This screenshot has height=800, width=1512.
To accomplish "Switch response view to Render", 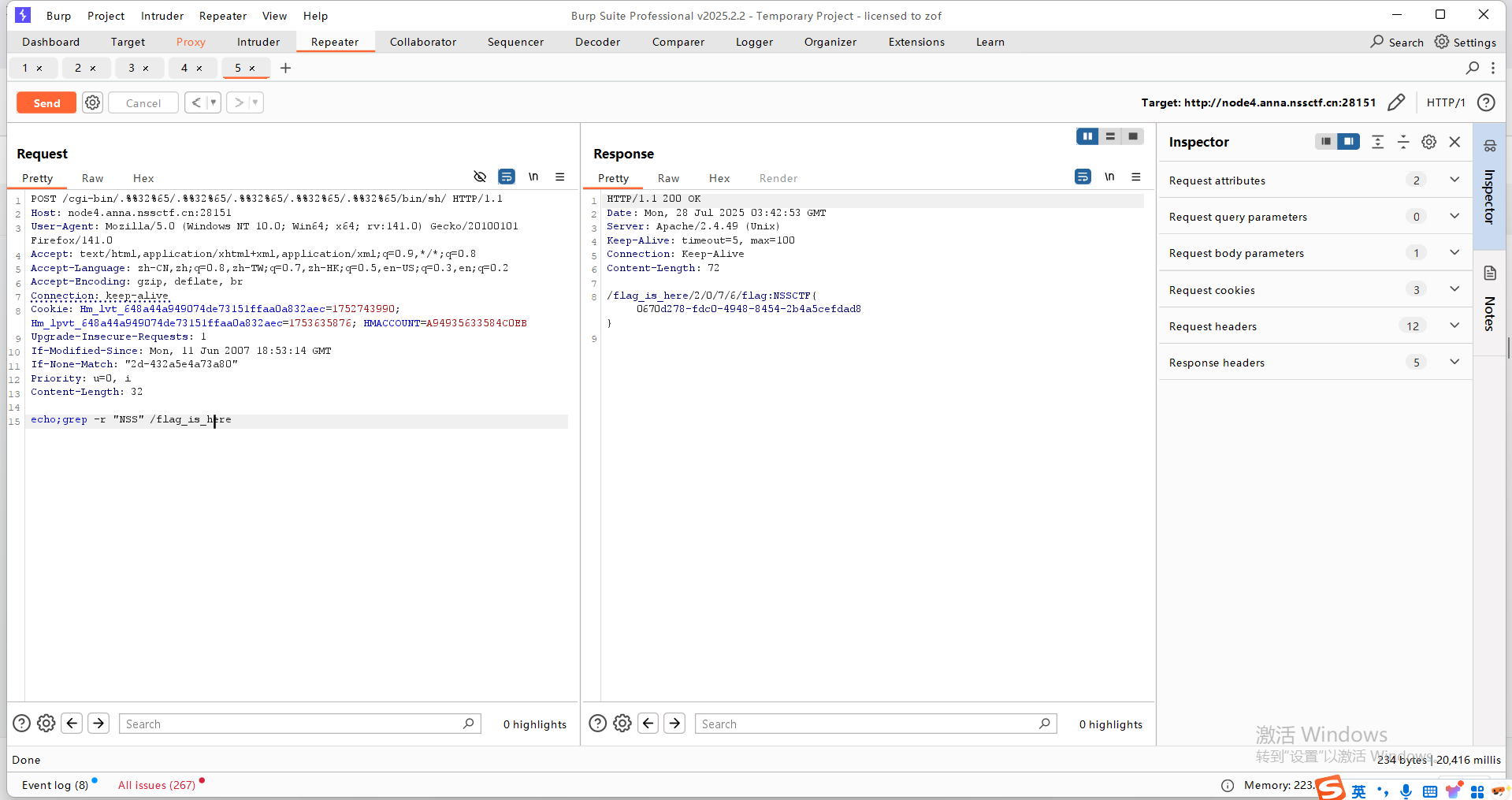I will [x=778, y=178].
